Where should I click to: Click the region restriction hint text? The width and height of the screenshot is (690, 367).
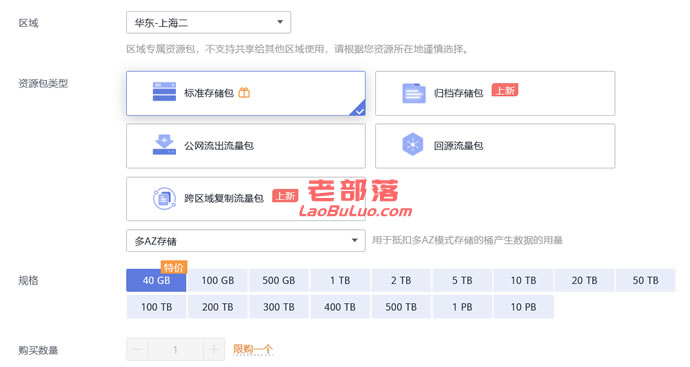pyautogui.click(x=298, y=49)
